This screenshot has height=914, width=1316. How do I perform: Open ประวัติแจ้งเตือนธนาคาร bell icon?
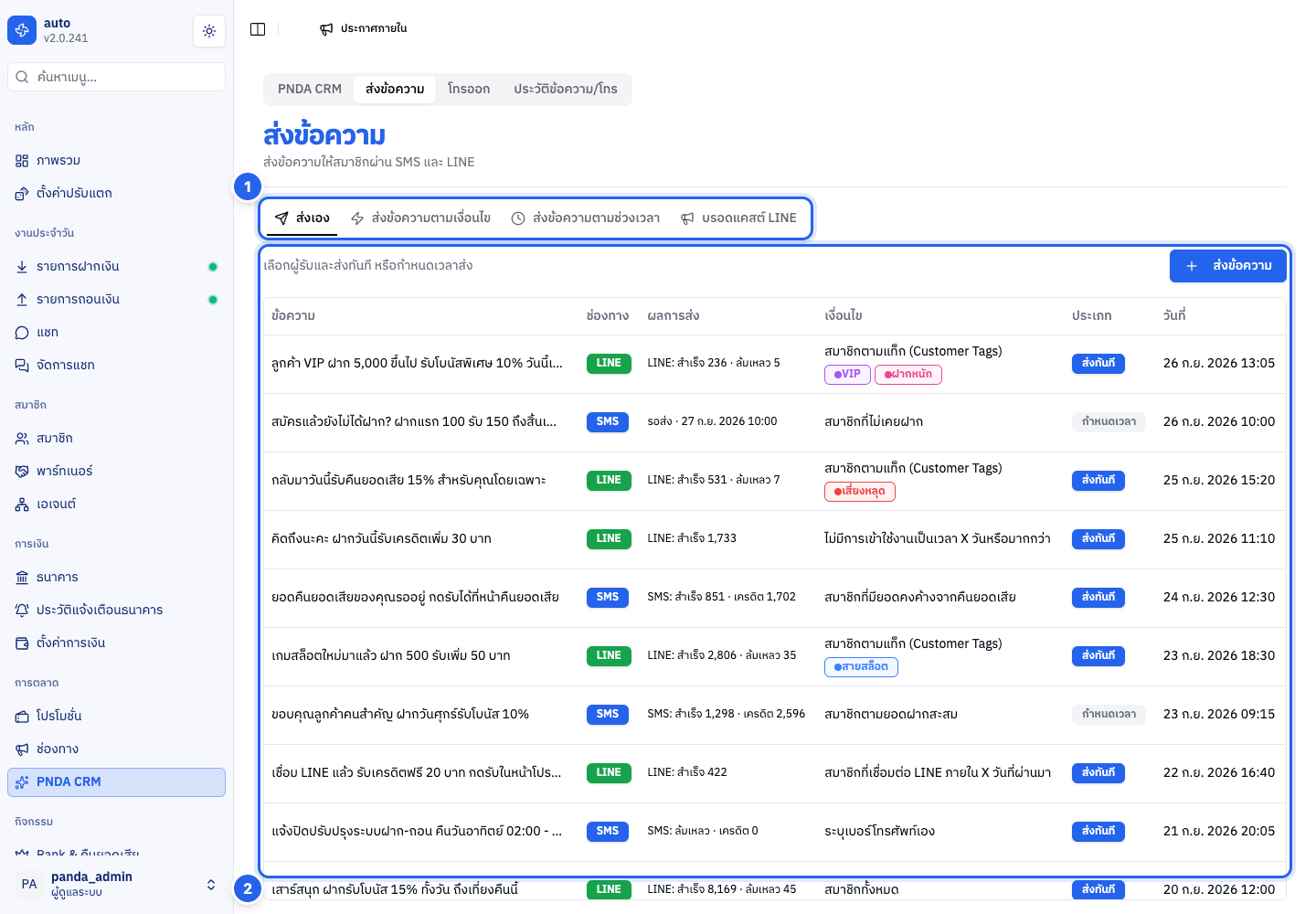[x=22, y=611]
